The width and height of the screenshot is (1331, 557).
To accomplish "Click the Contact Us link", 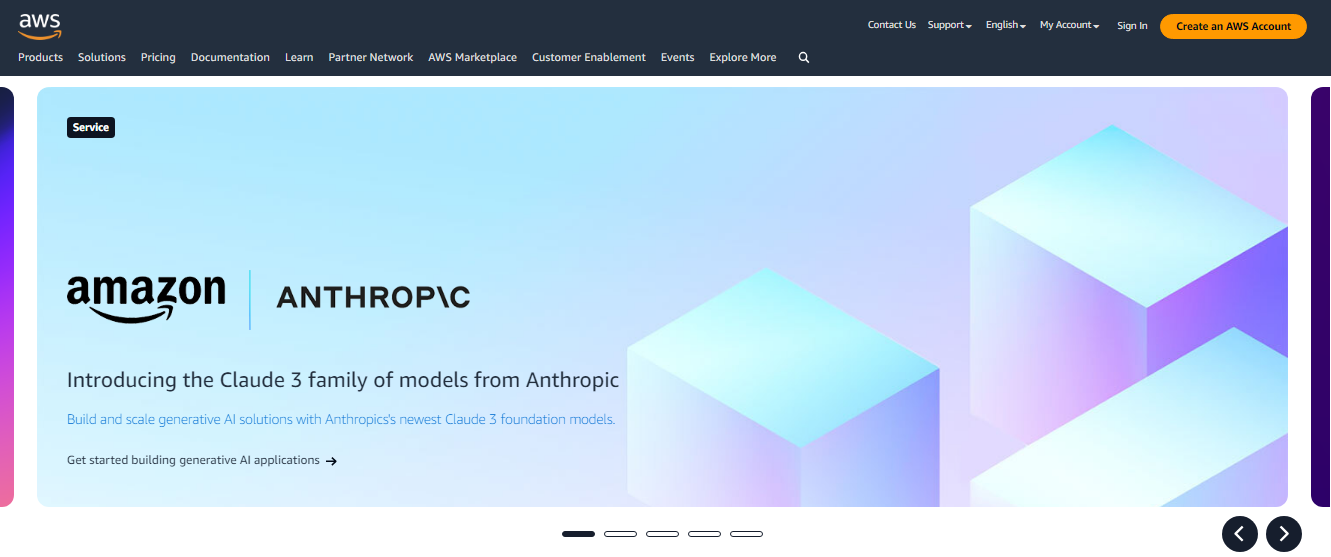I will coord(892,25).
